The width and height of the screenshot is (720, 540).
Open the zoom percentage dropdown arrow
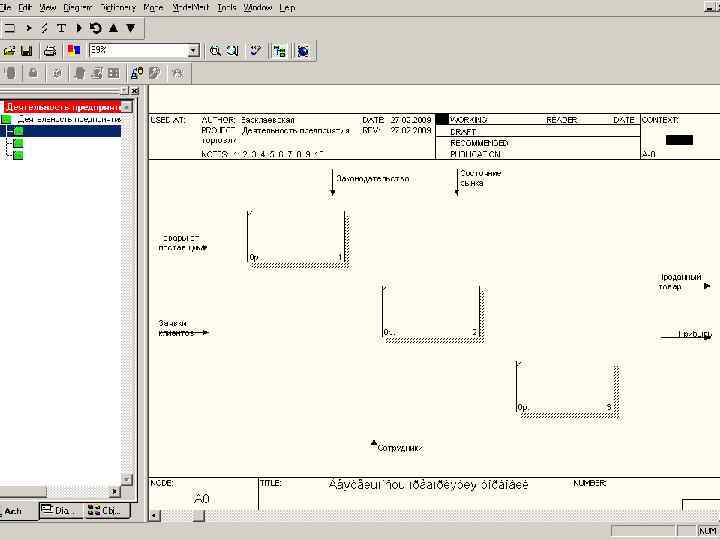[194, 51]
